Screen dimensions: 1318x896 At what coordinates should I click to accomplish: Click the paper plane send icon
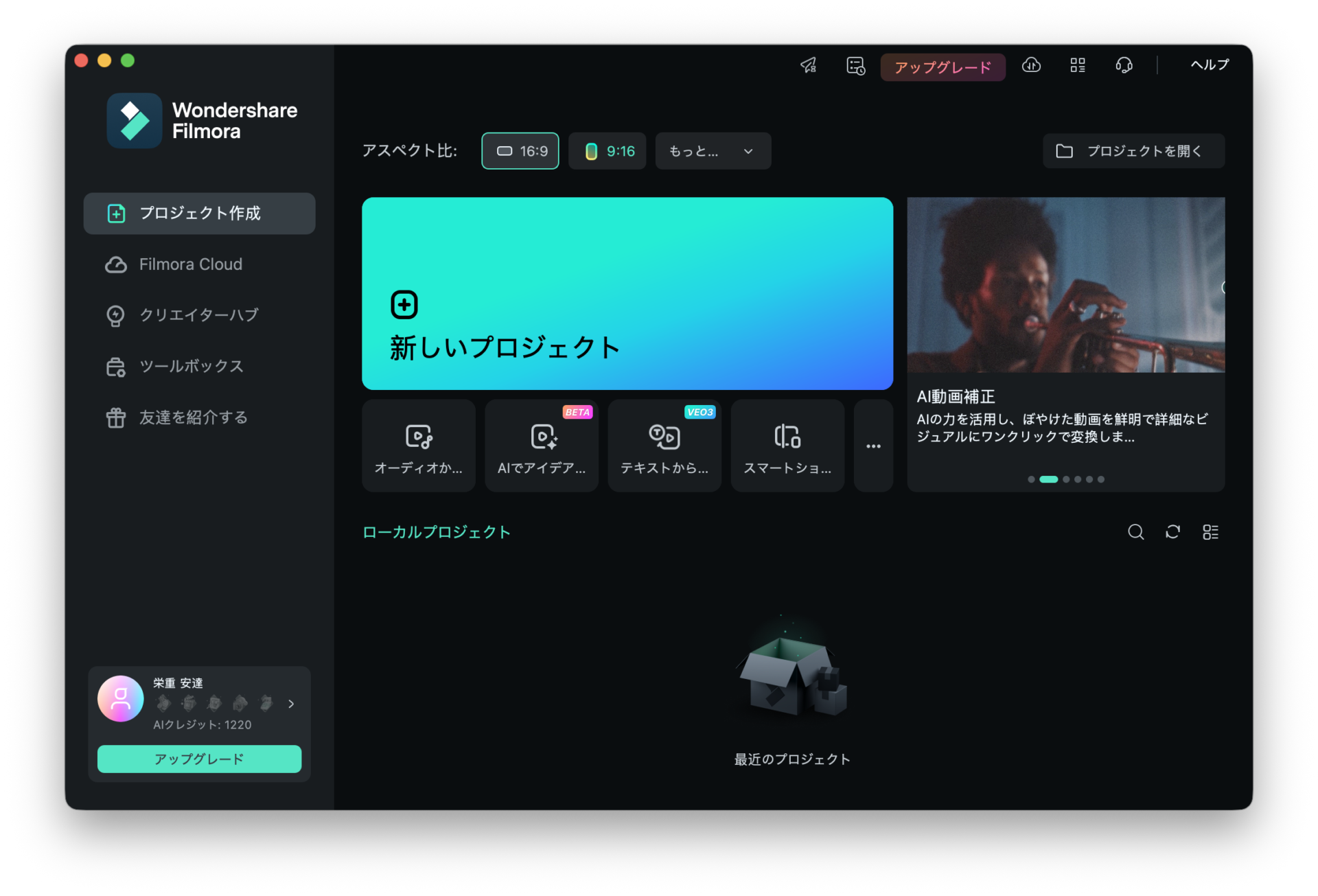click(x=809, y=65)
